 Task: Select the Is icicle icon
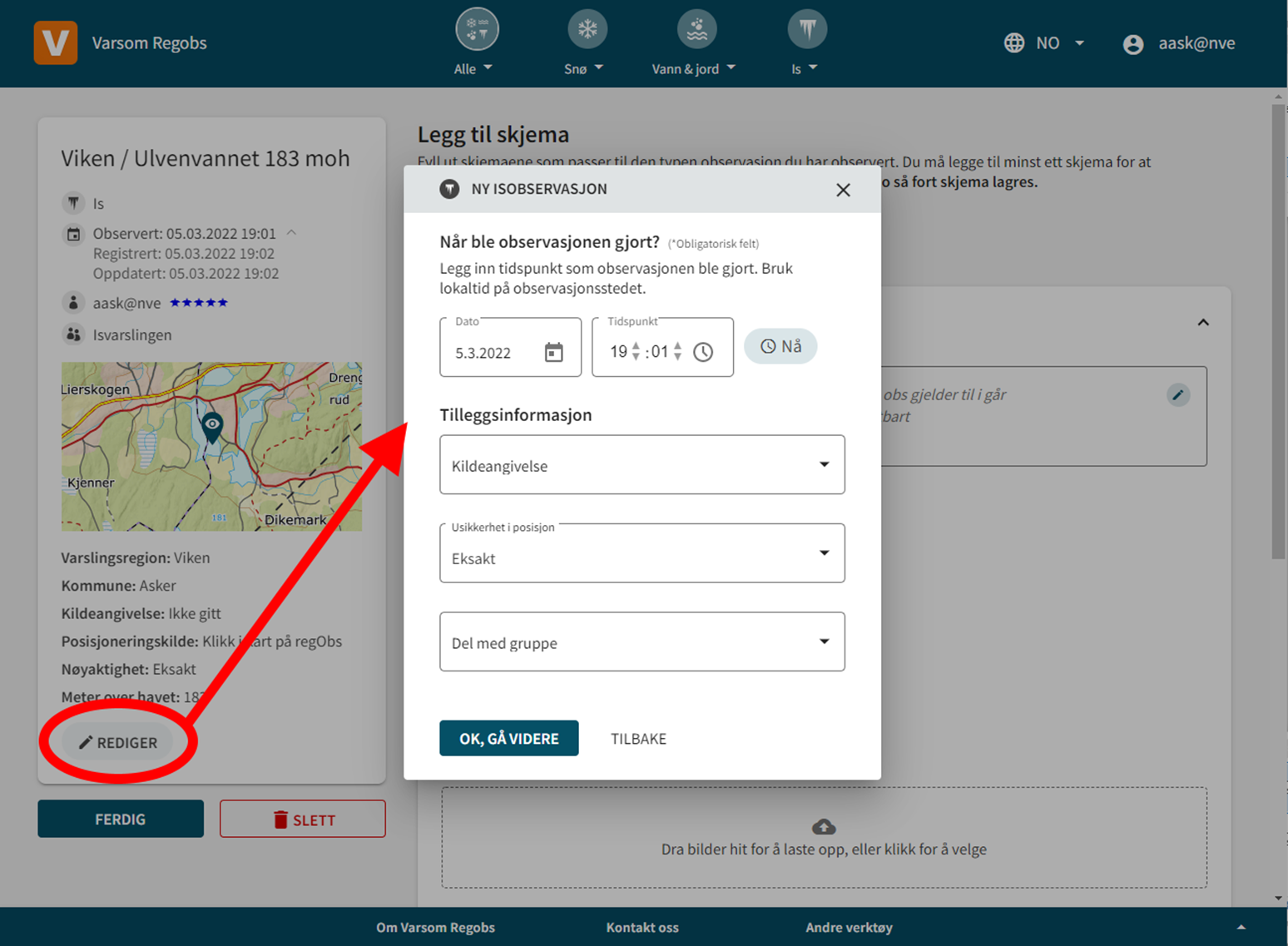806,29
